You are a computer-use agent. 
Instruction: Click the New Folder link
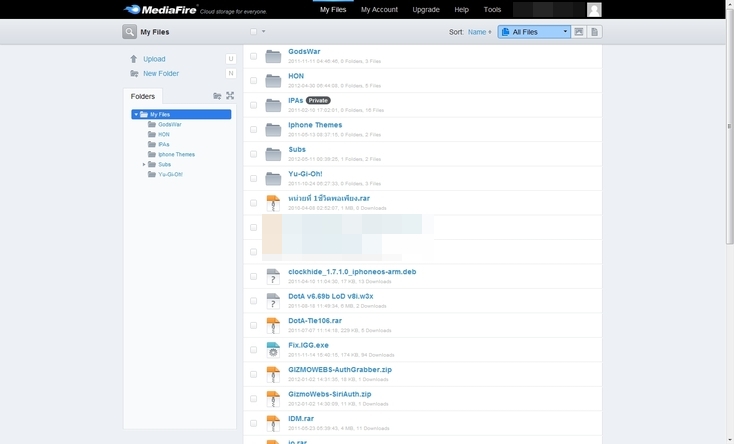161,74
